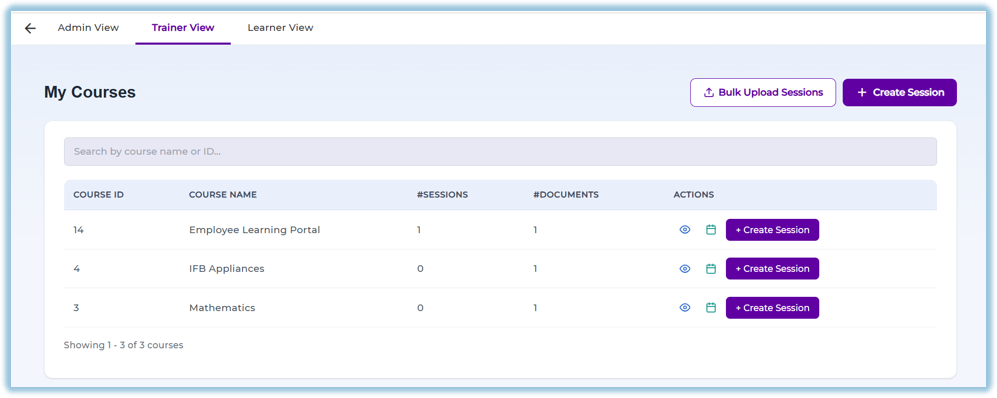Click the Bulk Upload Sessions button
The image size is (997, 398).
(x=763, y=93)
